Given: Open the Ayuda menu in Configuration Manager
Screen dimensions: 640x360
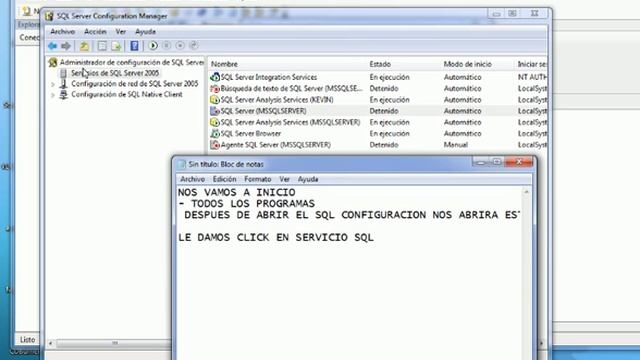Looking at the screenshot, I should 145,31.
